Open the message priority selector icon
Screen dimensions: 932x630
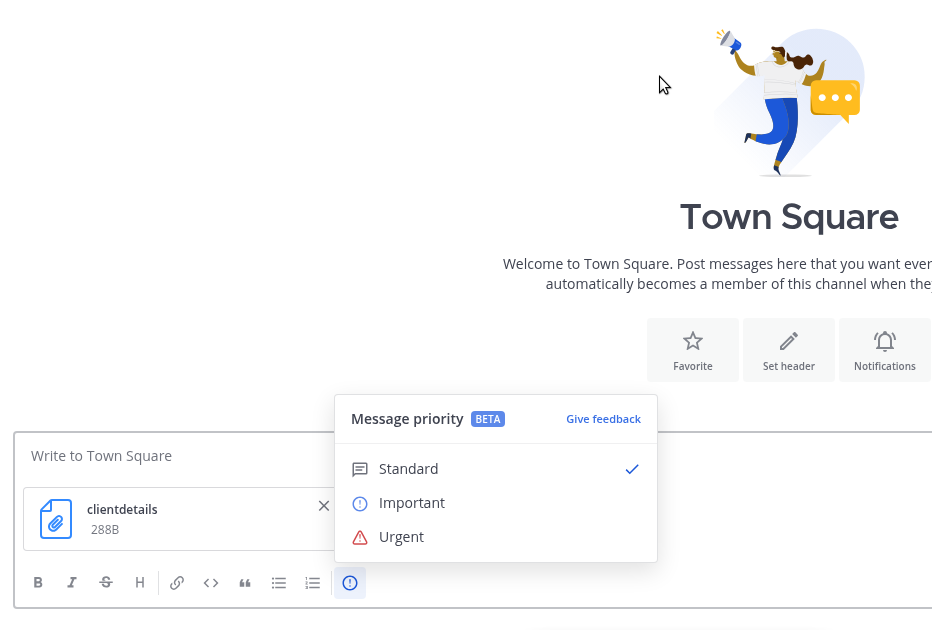349,582
